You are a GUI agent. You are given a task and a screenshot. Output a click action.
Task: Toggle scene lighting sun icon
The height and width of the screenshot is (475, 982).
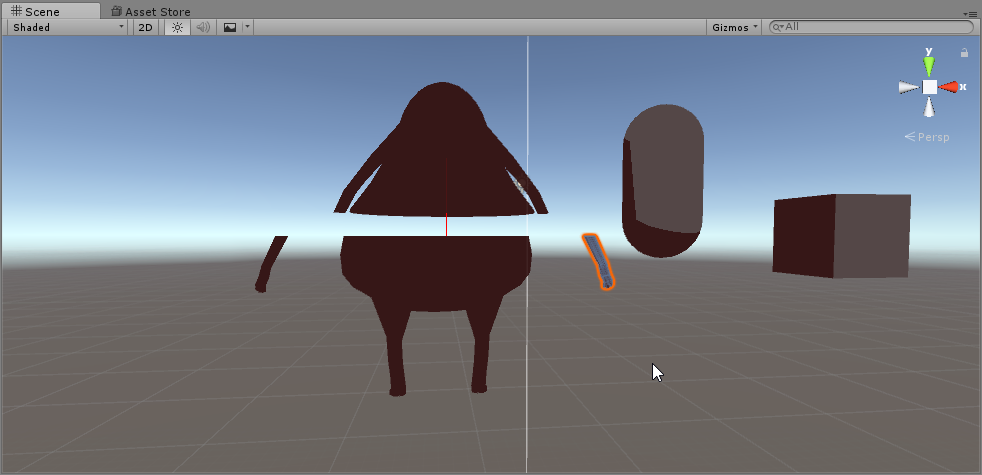[177, 27]
